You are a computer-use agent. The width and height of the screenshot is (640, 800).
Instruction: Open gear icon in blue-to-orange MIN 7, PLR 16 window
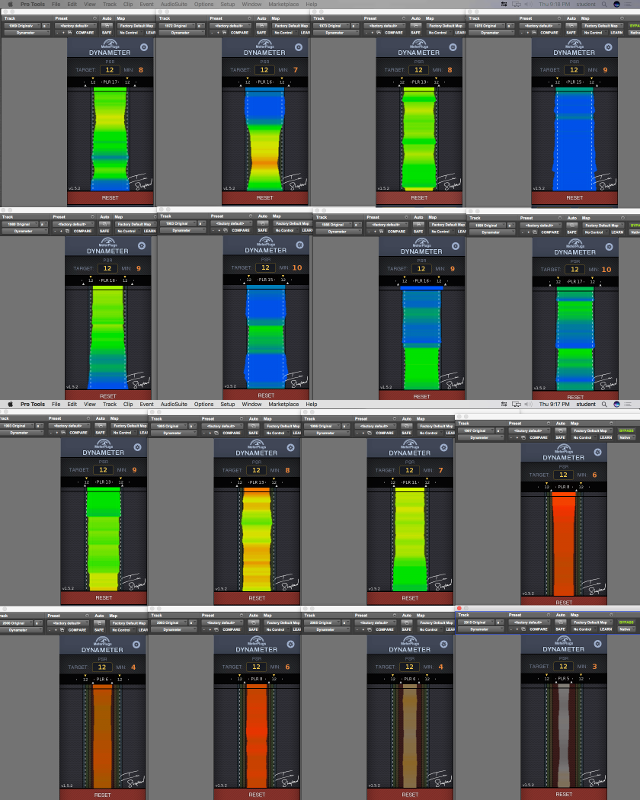click(299, 47)
